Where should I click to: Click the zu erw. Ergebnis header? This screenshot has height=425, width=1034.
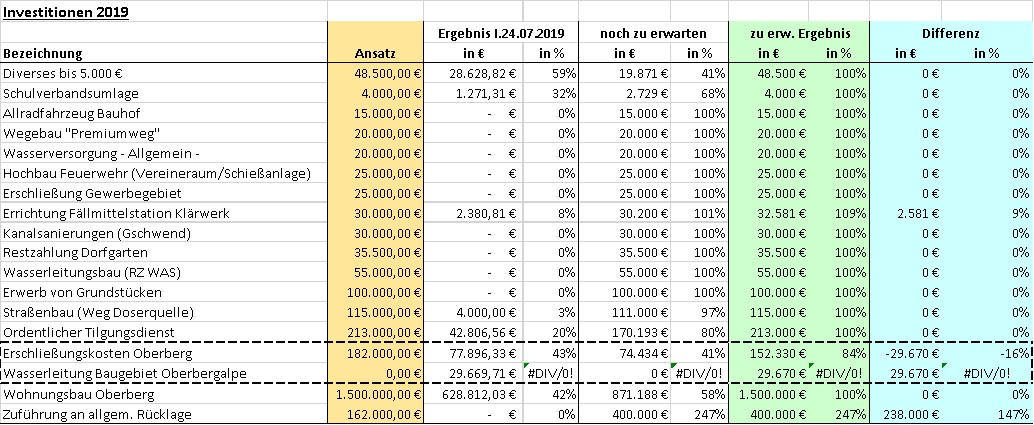799,33
